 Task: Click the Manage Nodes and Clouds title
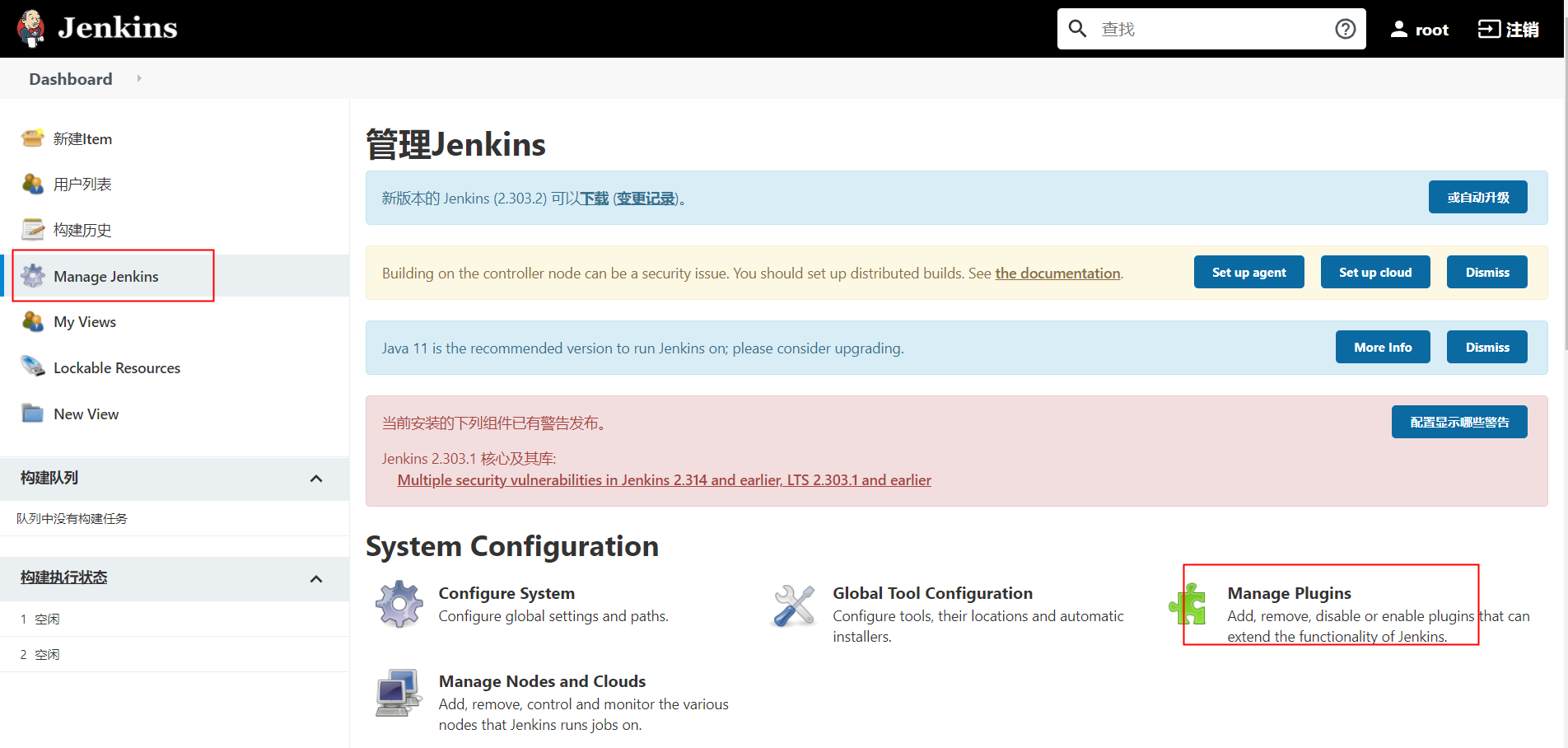click(x=542, y=681)
